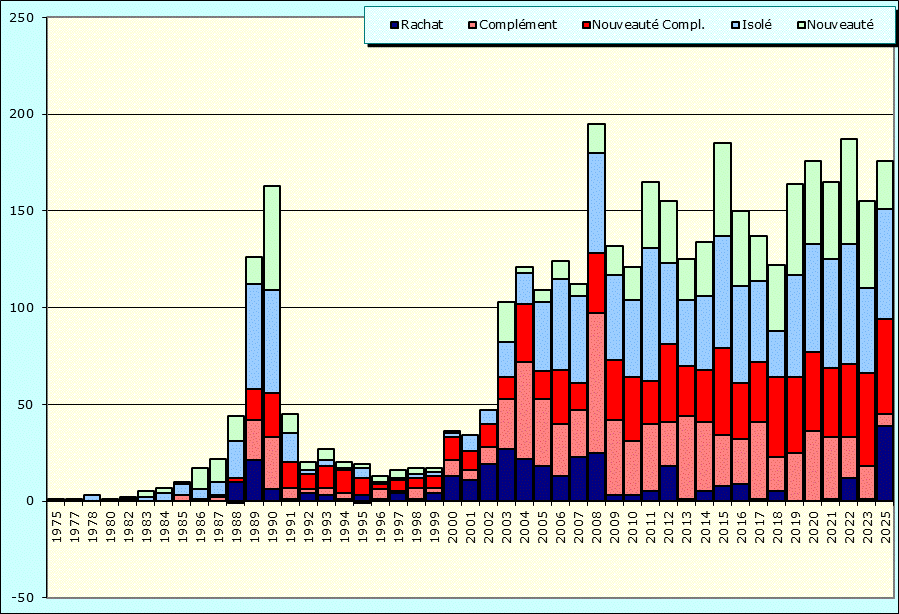Image resolution: width=899 pixels, height=614 pixels.
Task: Select the Complément legend label
Action: point(517,25)
